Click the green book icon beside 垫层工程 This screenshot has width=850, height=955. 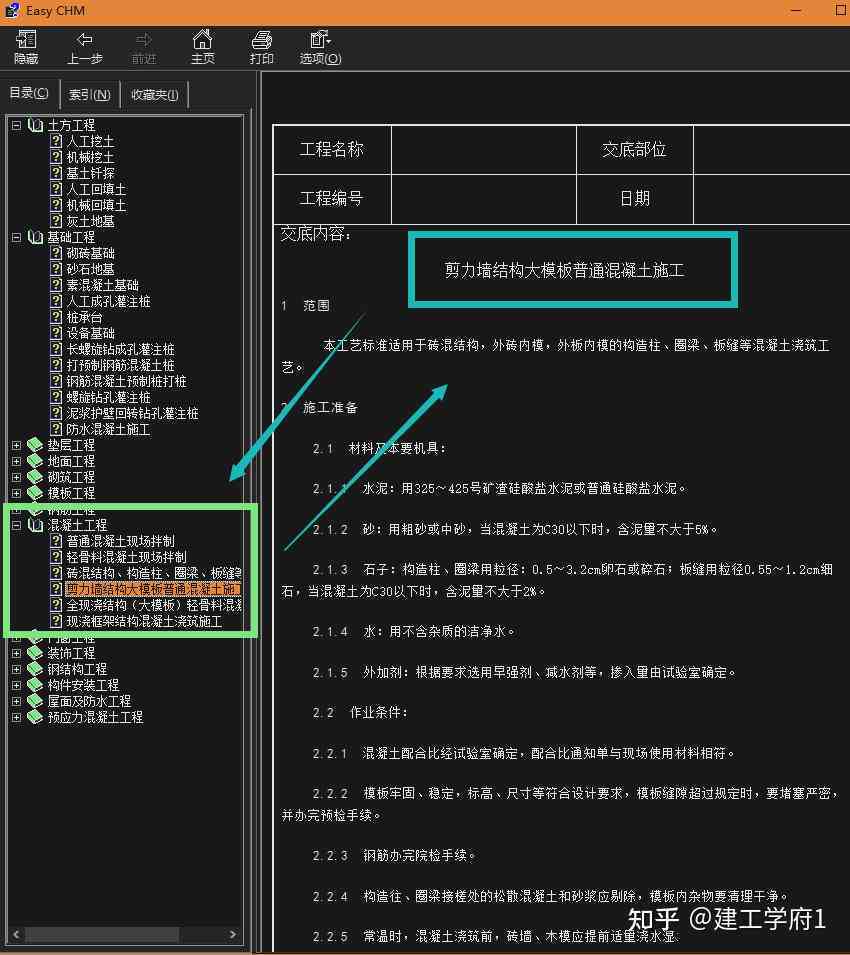(35, 445)
